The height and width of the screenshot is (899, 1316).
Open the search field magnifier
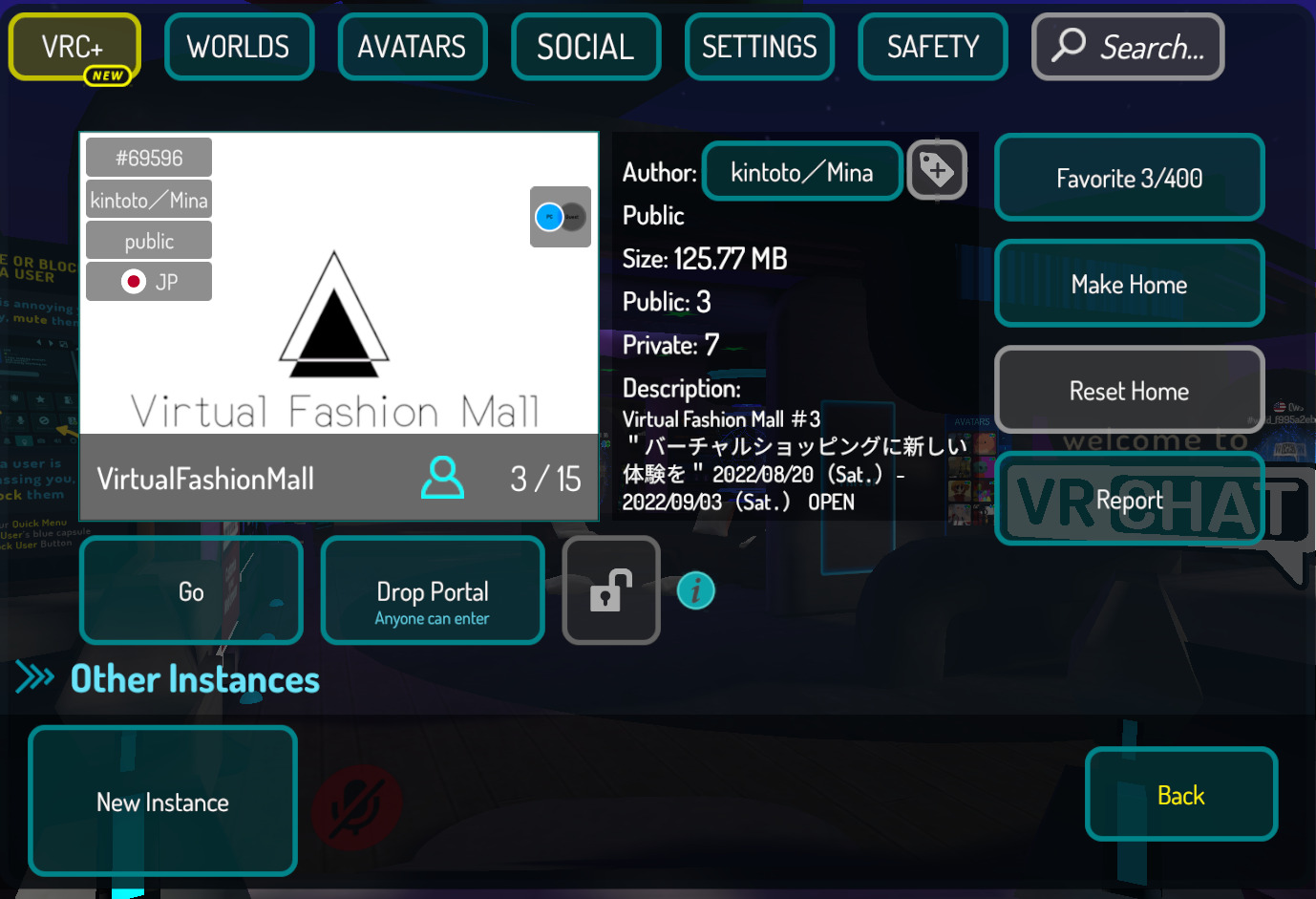1069,46
